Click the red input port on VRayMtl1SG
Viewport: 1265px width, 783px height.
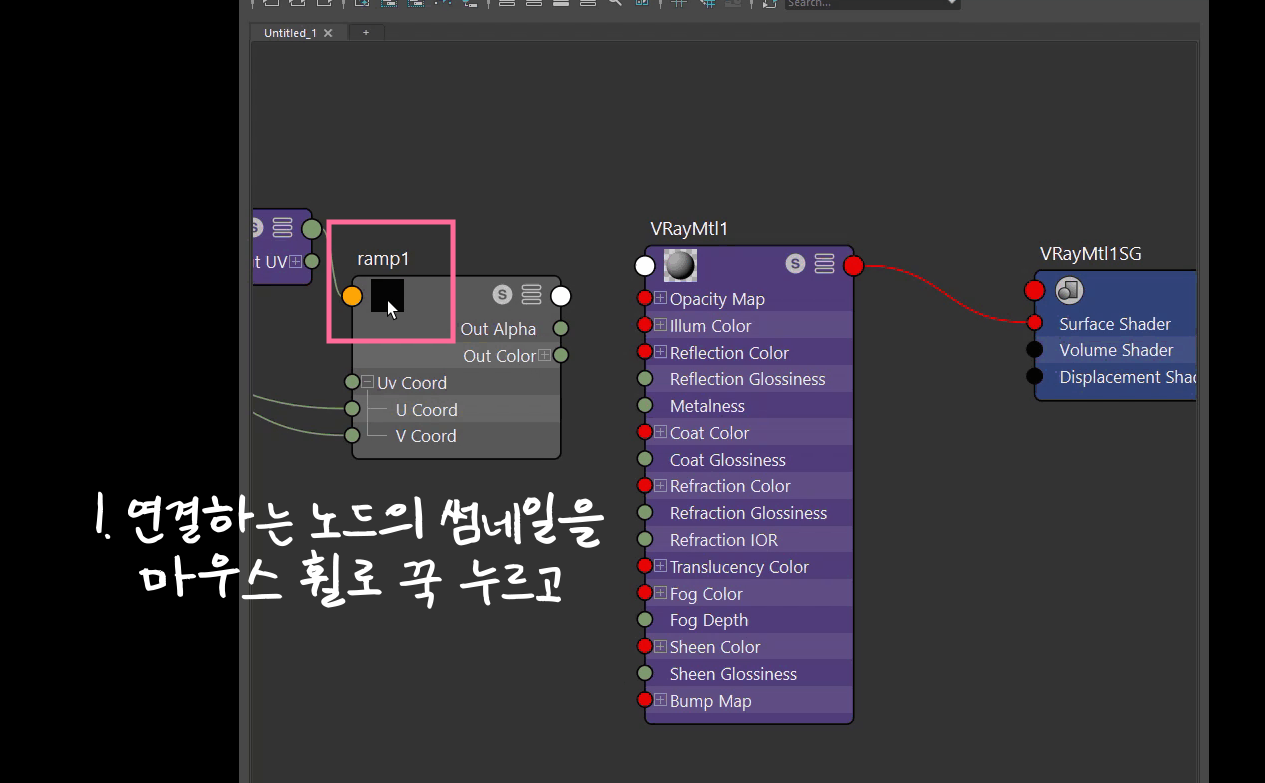pyautogui.click(x=1035, y=290)
